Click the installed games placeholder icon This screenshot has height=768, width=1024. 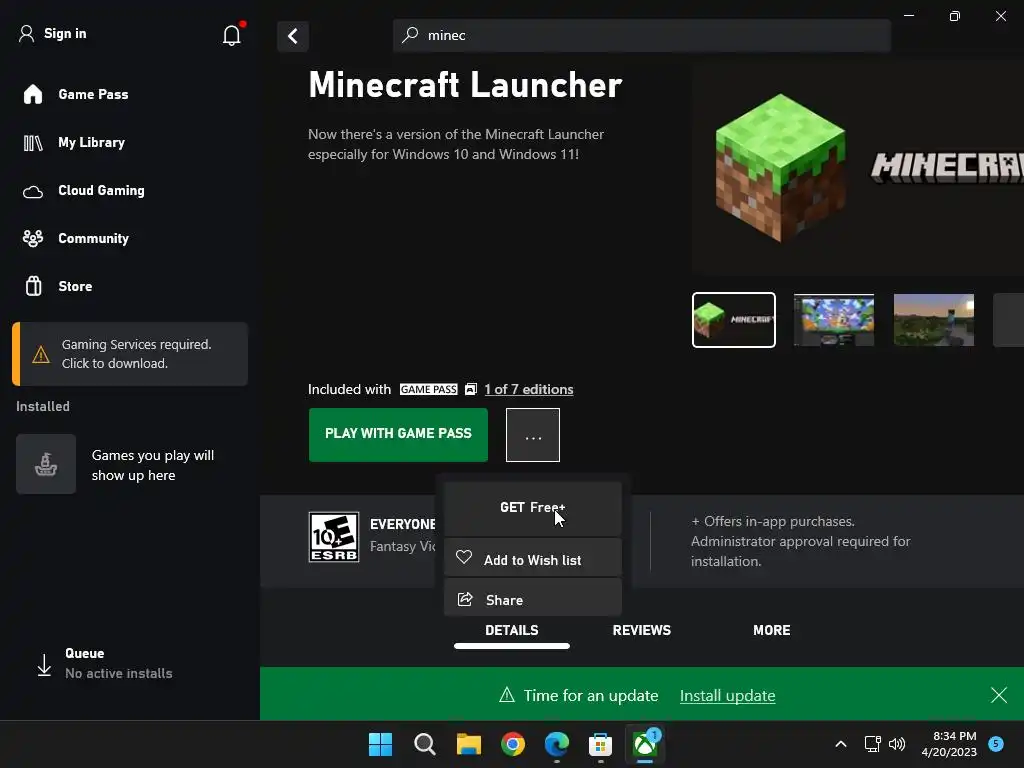click(x=46, y=464)
